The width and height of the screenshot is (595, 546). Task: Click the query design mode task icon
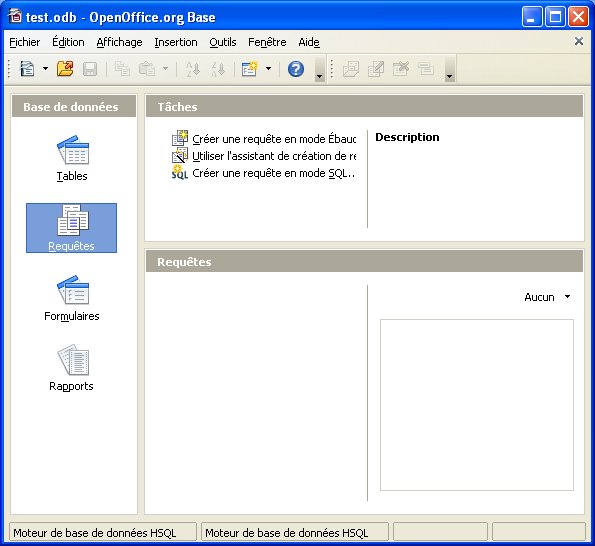click(179, 138)
